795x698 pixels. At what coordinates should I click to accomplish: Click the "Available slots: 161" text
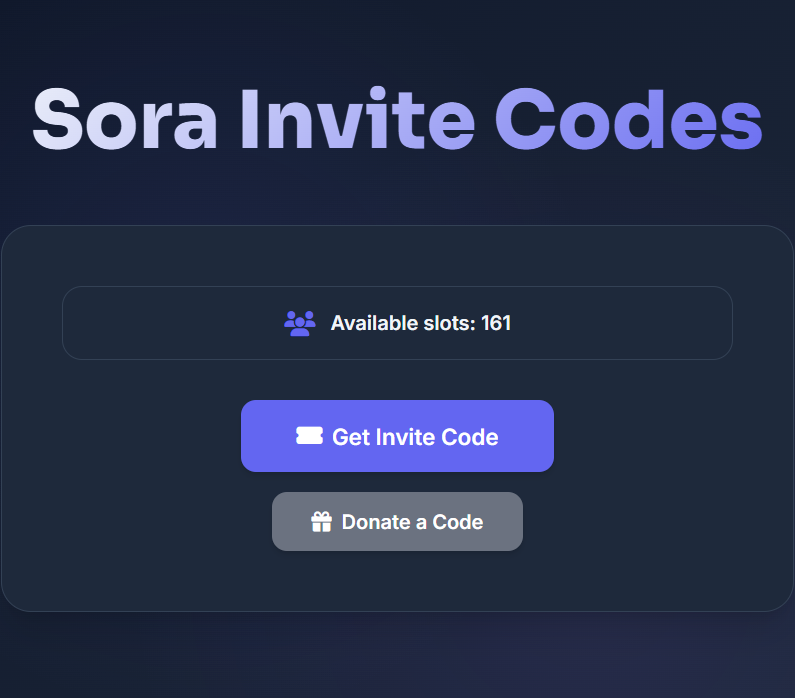pos(420,323)
